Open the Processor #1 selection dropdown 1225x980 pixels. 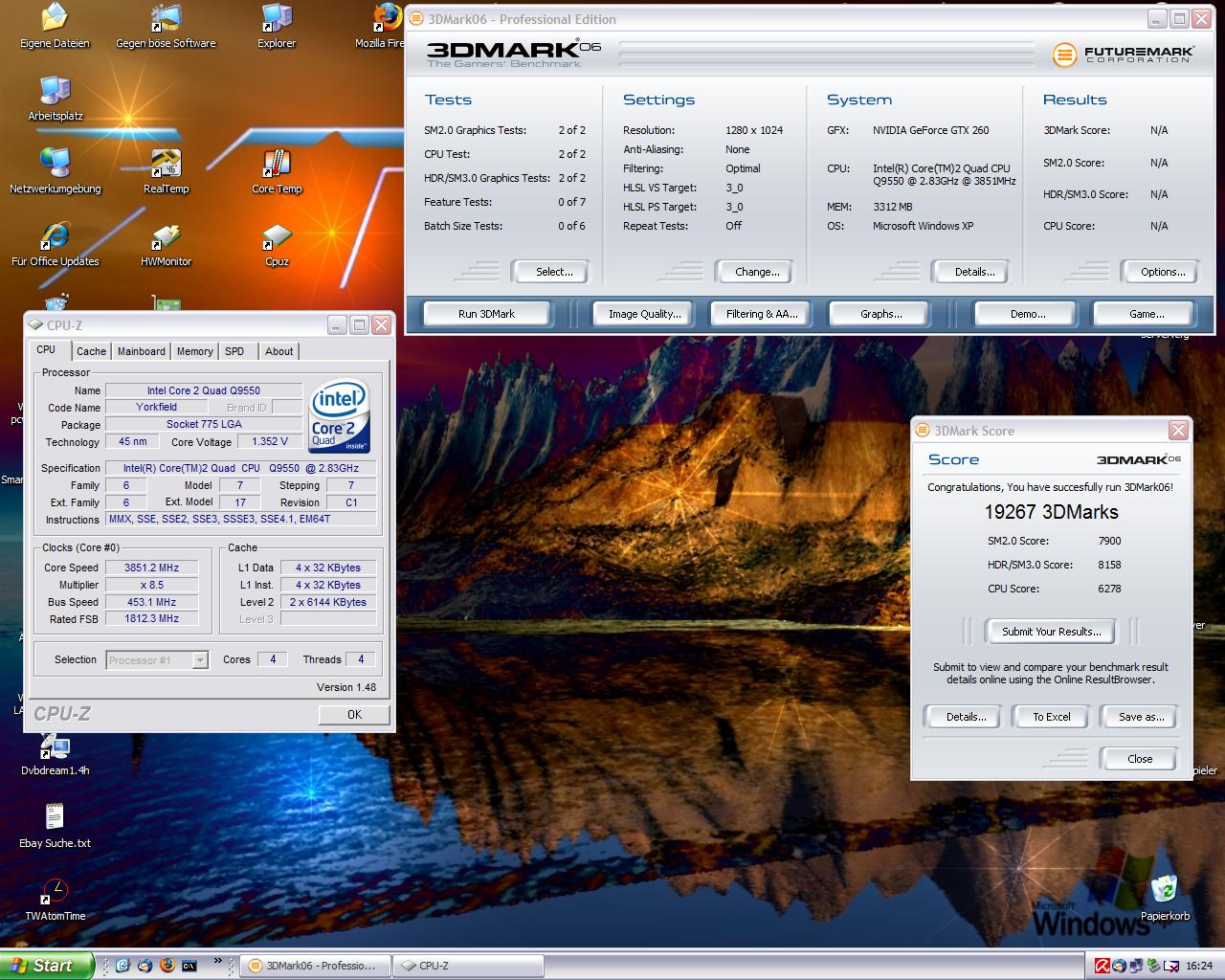click(157, 660)
